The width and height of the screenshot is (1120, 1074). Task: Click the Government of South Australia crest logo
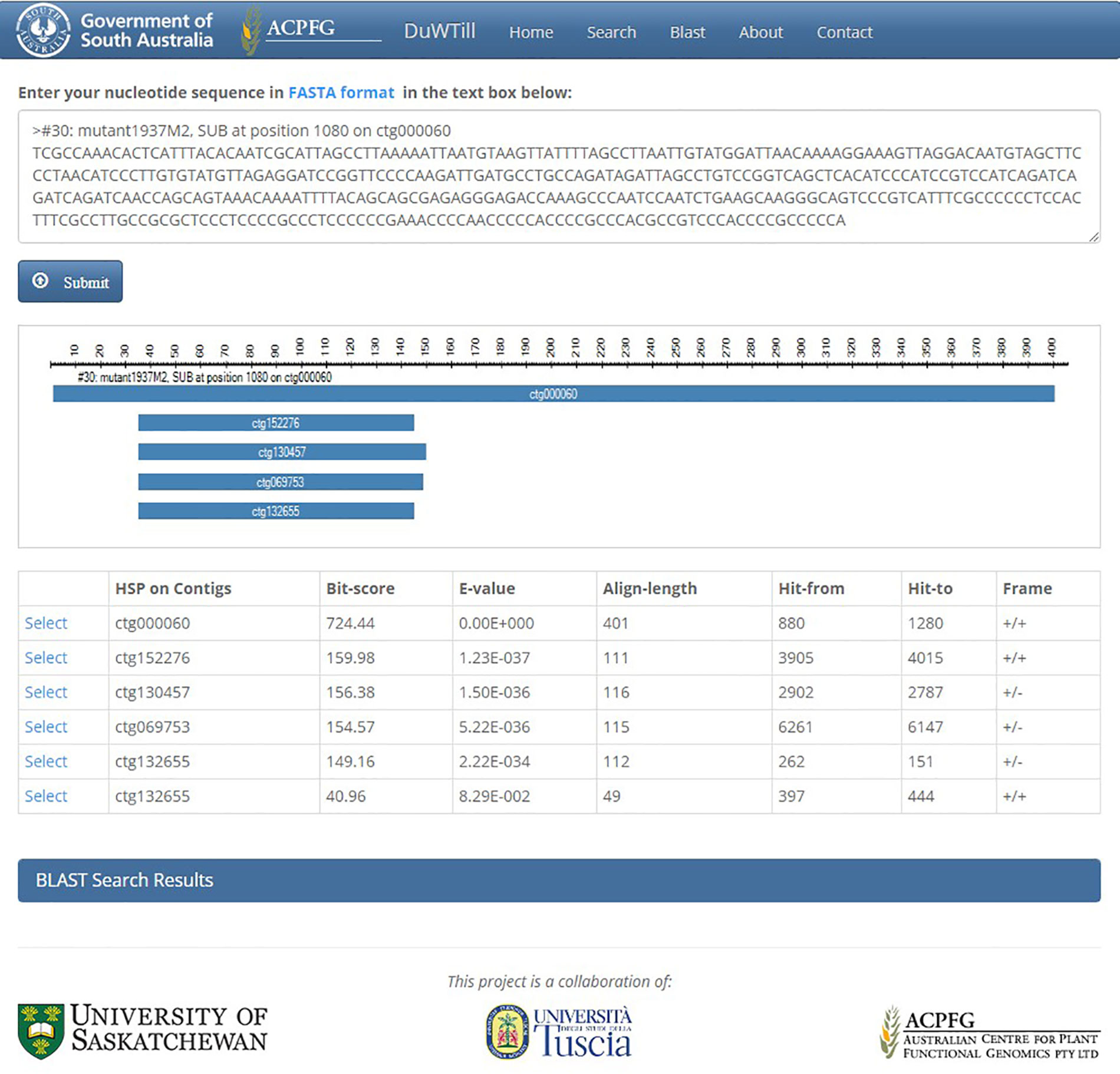click(43, 30)
